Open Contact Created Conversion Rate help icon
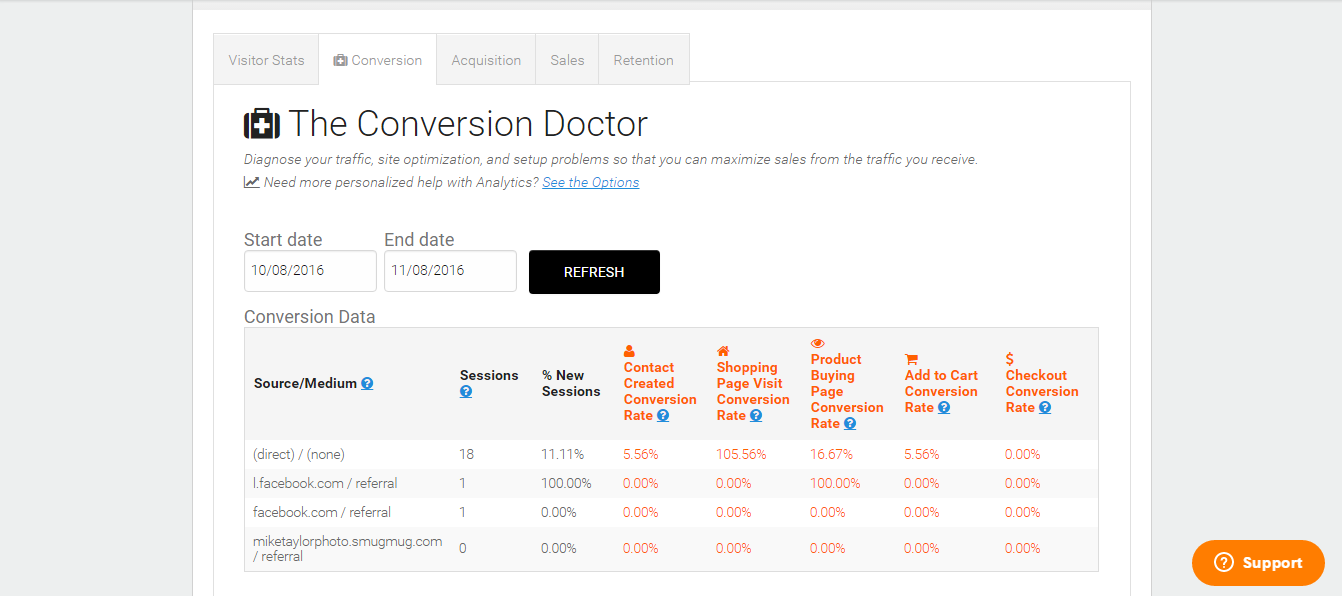The height and width of the screenshot is (596, 1342). [x=663, y=416]
